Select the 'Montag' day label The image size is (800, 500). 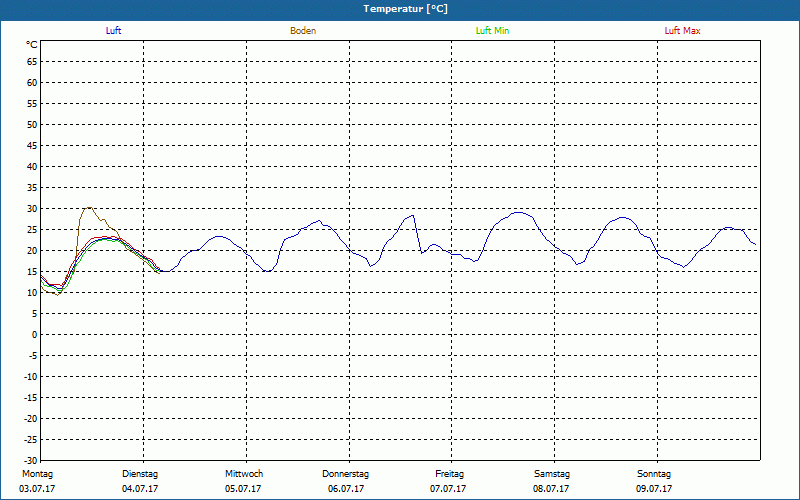pyautogui.click(x=37, y=474)
